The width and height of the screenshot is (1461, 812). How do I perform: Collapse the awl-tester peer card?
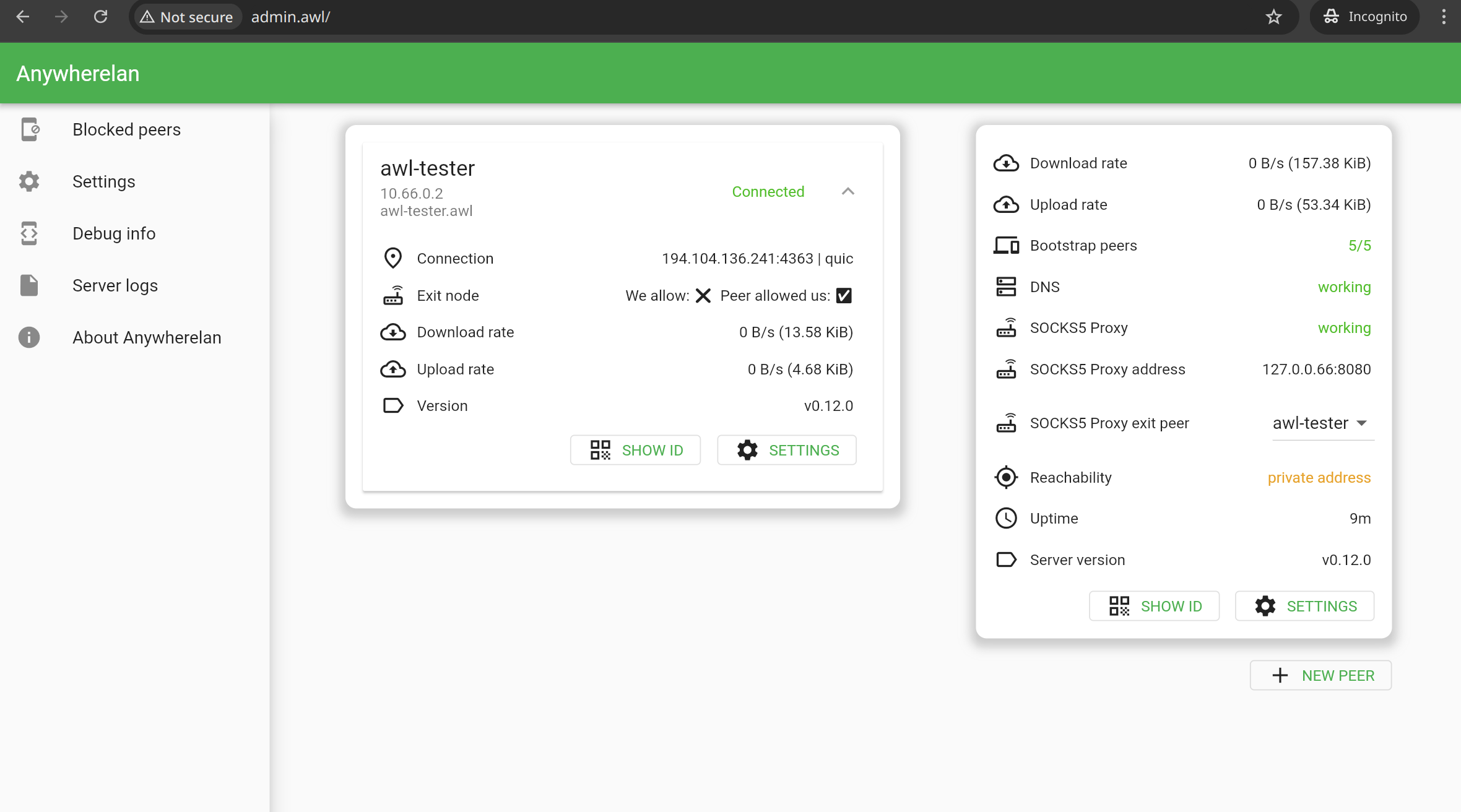(848, 191)
